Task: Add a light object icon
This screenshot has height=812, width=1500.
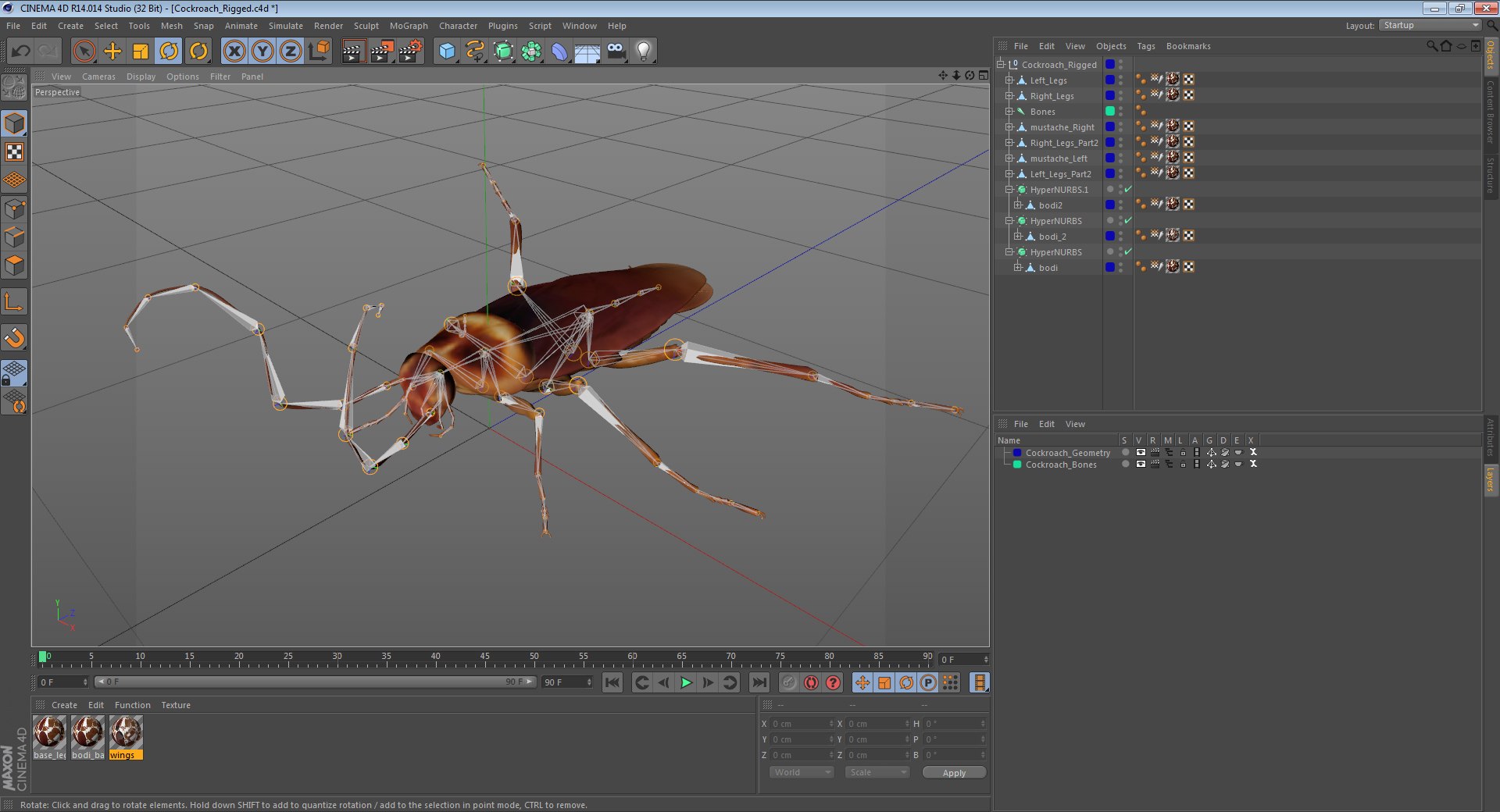Action: 644,52
